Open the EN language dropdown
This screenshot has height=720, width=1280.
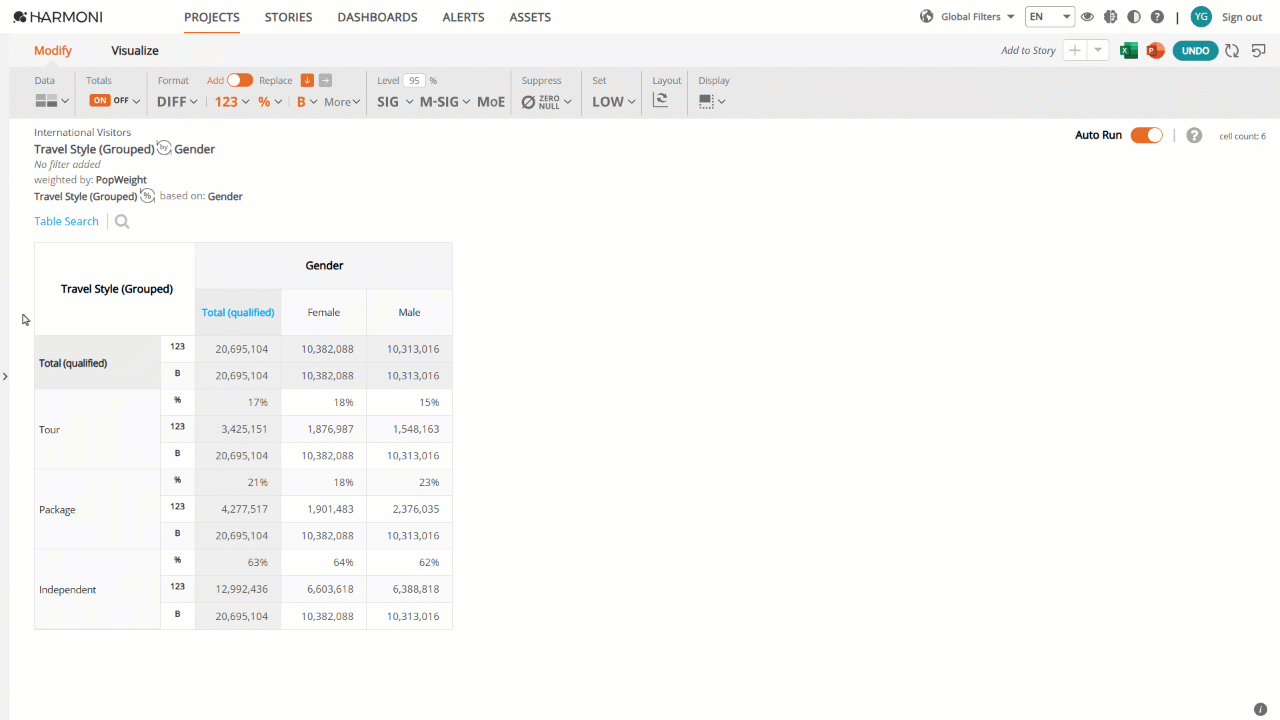click(x=1050, y=17)
